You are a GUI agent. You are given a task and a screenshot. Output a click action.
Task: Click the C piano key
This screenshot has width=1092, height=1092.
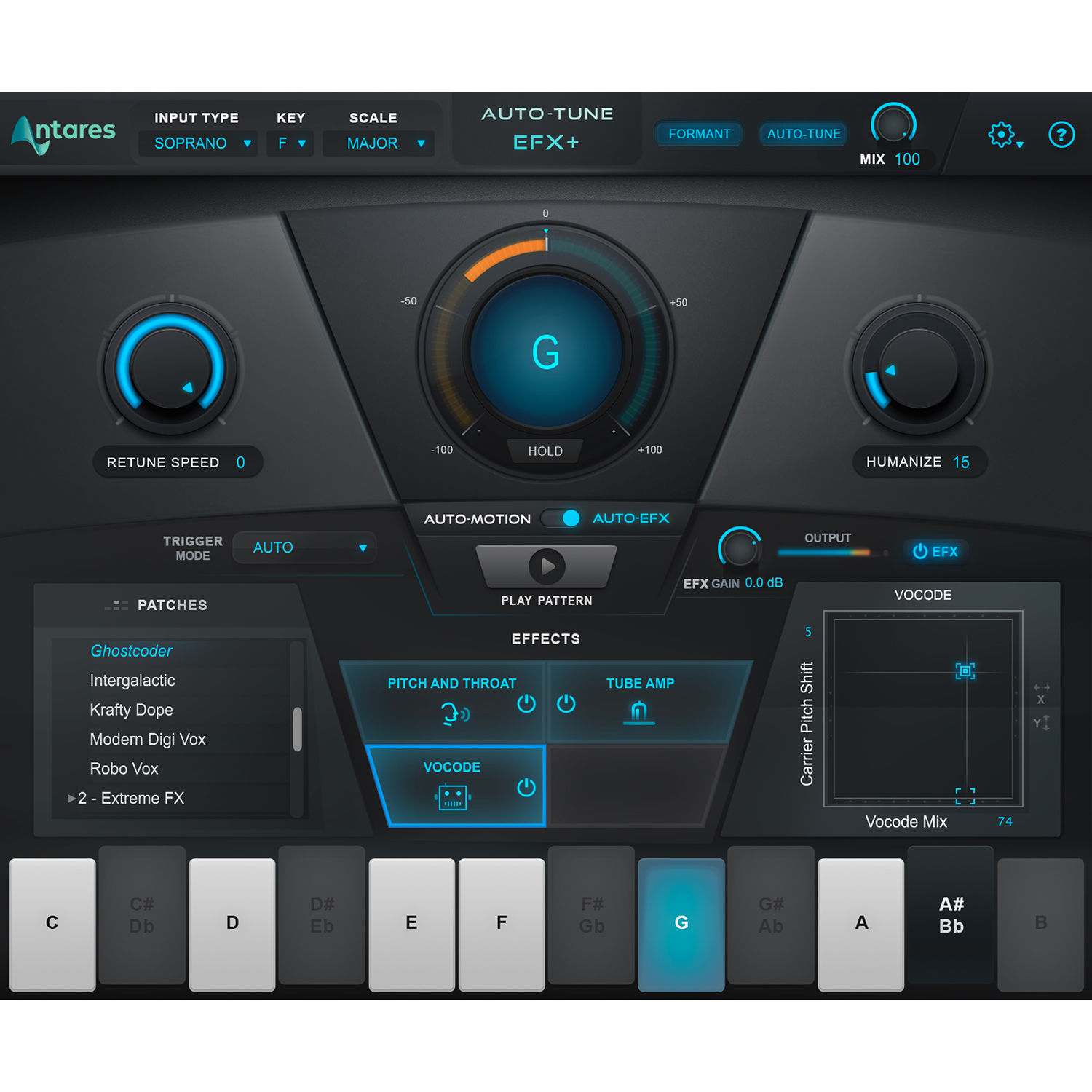point(52,925)
